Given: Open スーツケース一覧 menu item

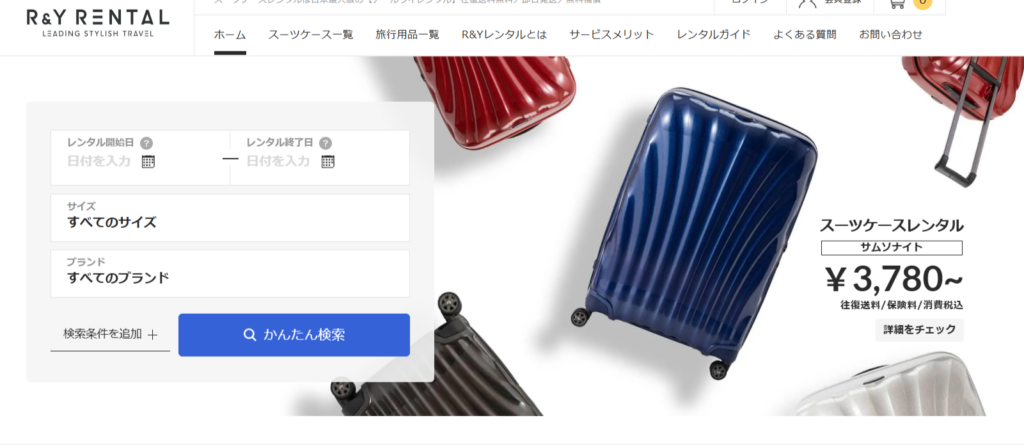Looking at the screenshot, I should click(x=311, y=35).
